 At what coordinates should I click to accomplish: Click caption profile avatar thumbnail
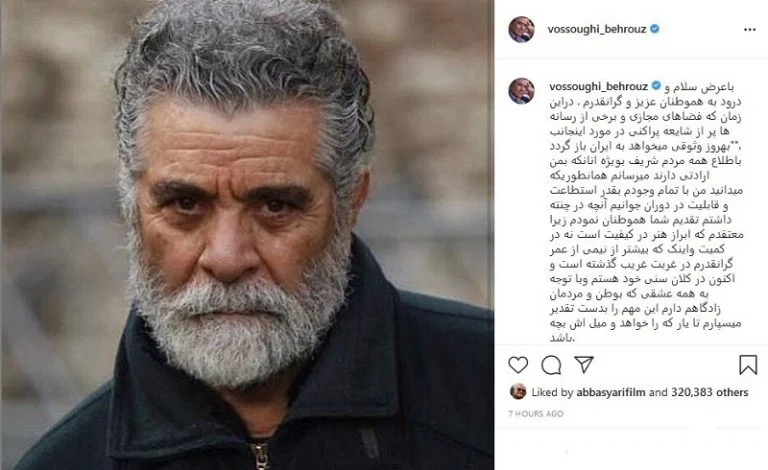pos(522,91)
